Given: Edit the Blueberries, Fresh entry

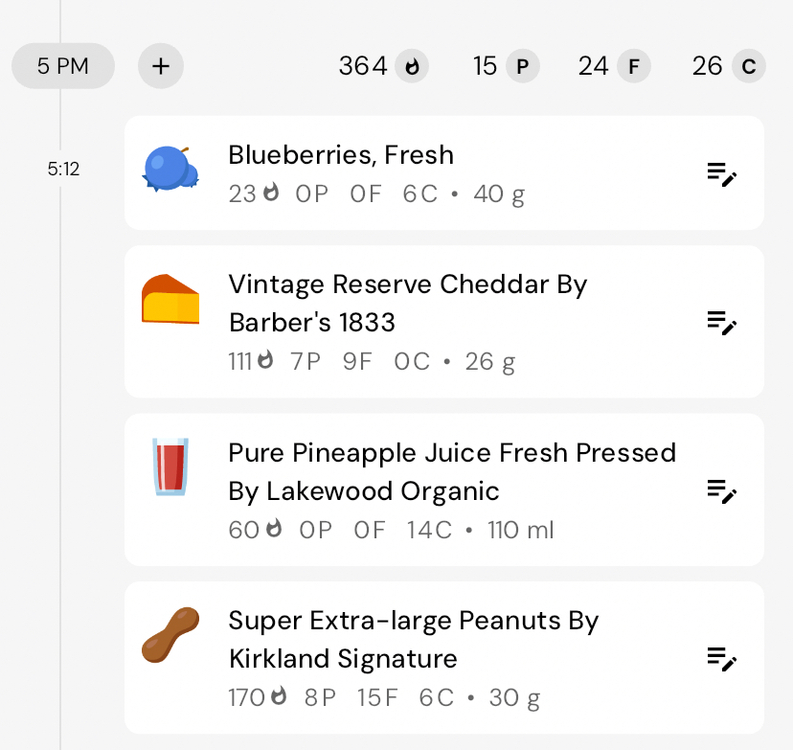Looking at the screenshot, I should click(721, 173).
